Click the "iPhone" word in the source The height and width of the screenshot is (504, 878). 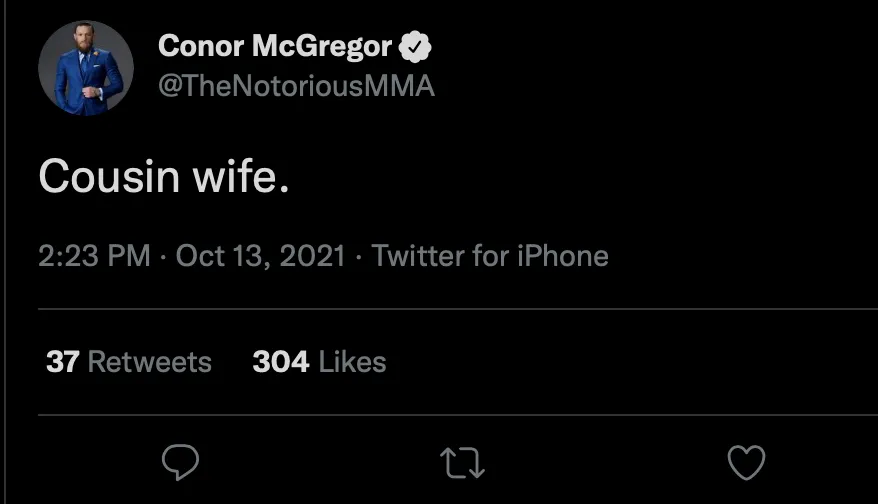(562, 256)
